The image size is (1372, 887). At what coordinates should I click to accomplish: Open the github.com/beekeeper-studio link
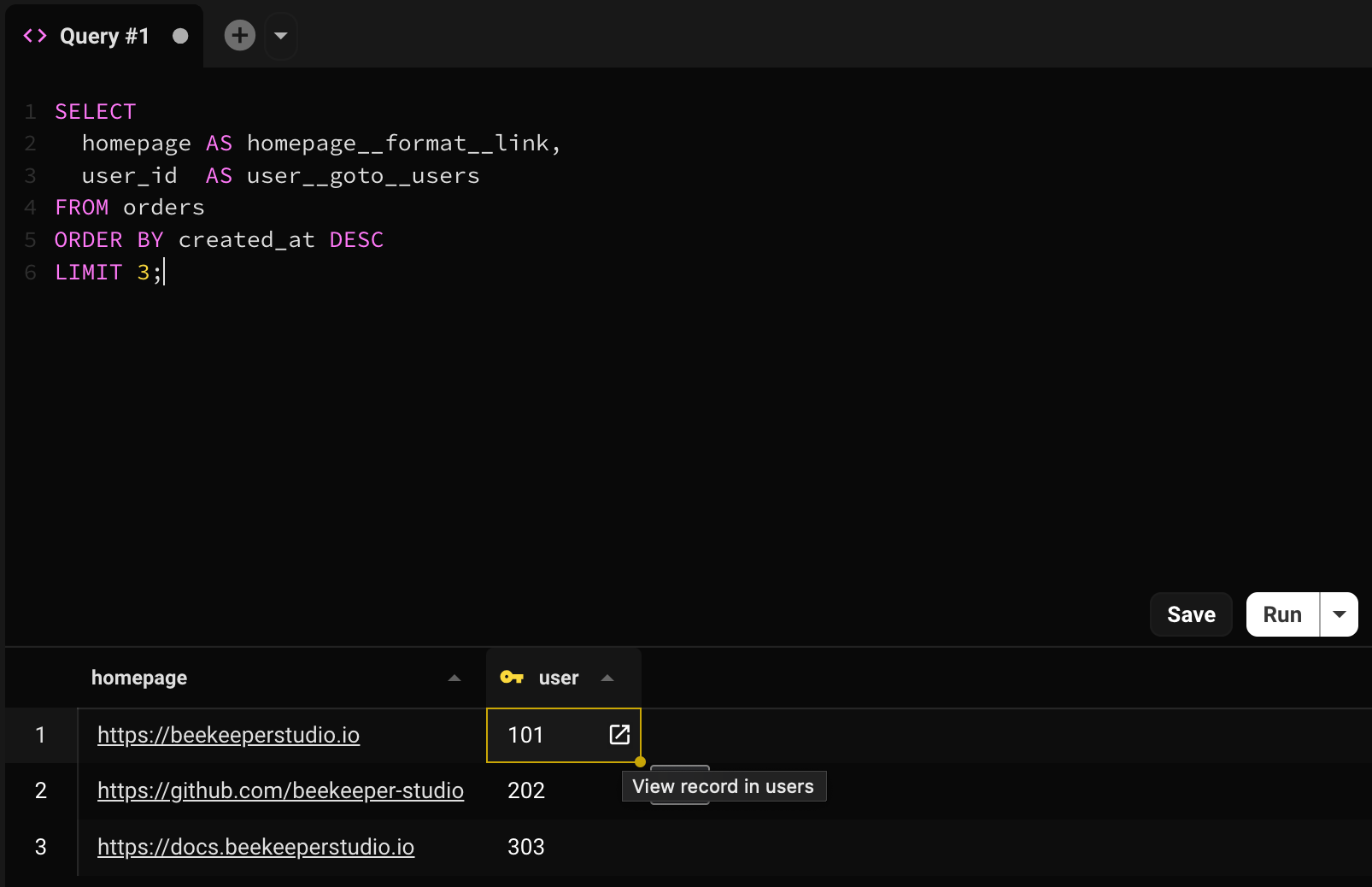[280, 790]
